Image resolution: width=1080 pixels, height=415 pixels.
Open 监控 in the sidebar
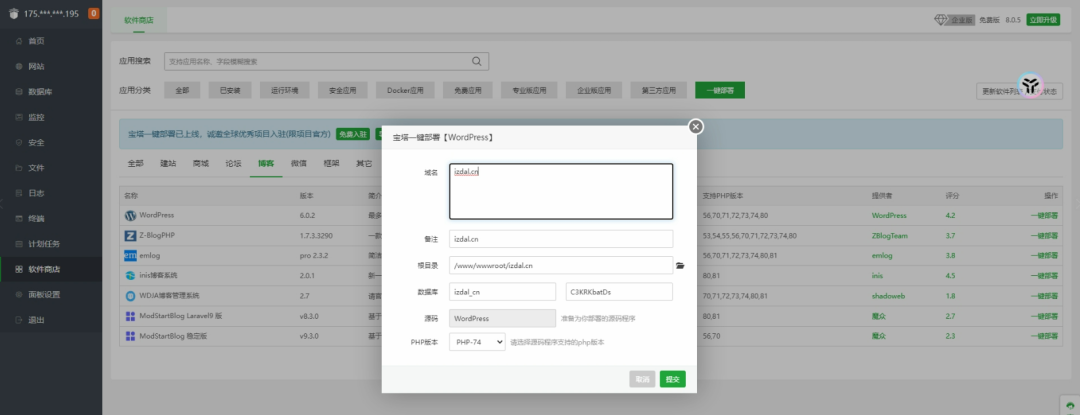[x=36, y=117]
